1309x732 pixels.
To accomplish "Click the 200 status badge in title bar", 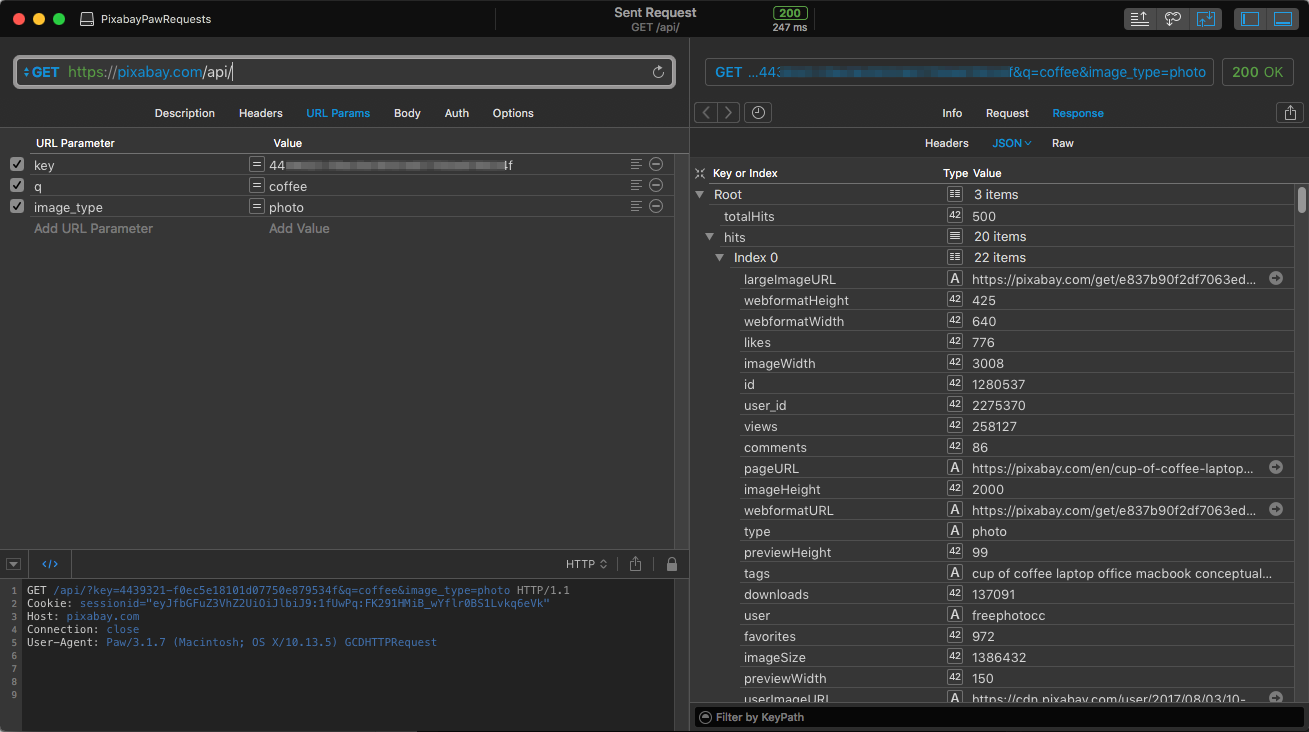I will point(789,13).
